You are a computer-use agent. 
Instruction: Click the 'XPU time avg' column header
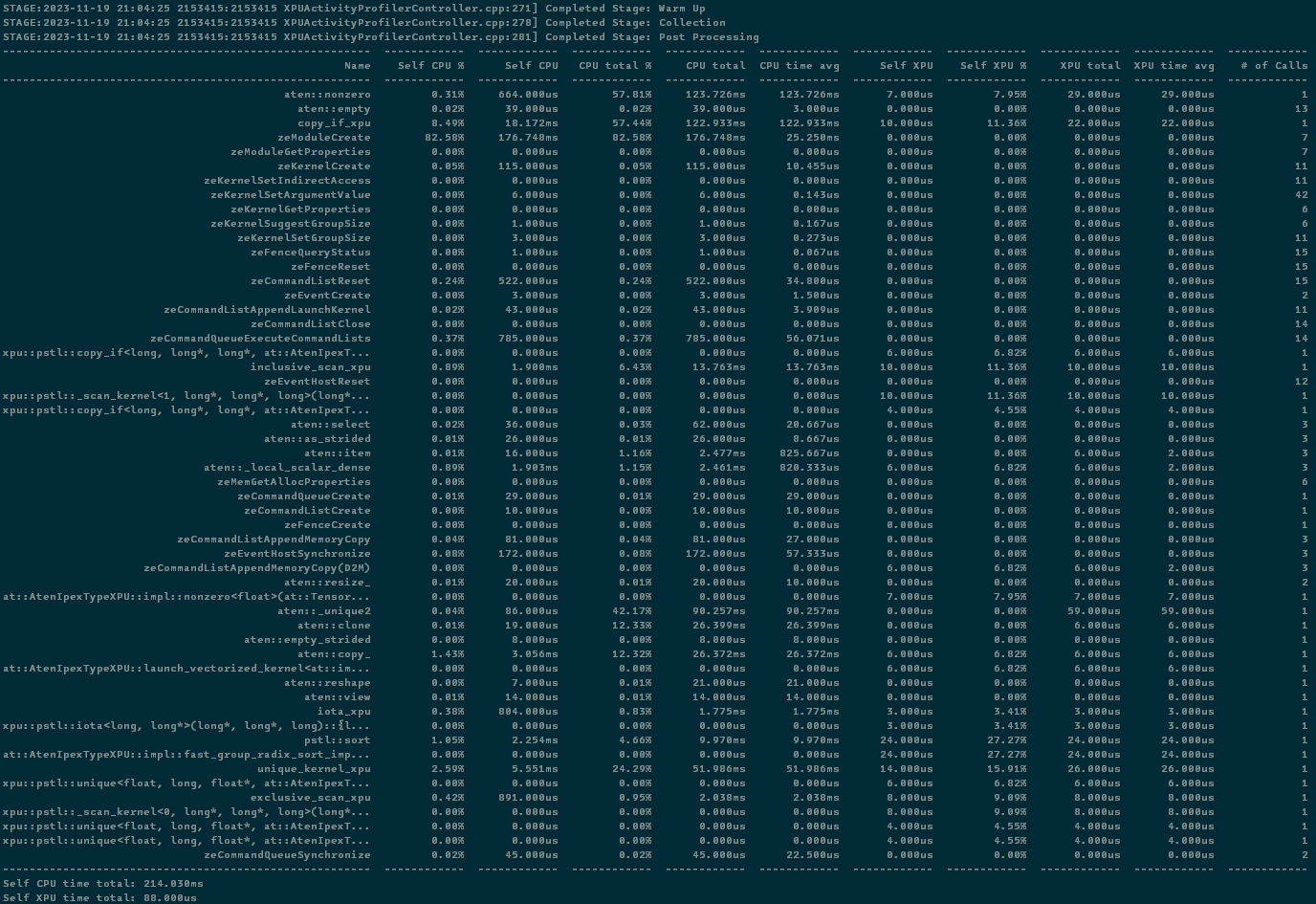tap(1173, 66)
